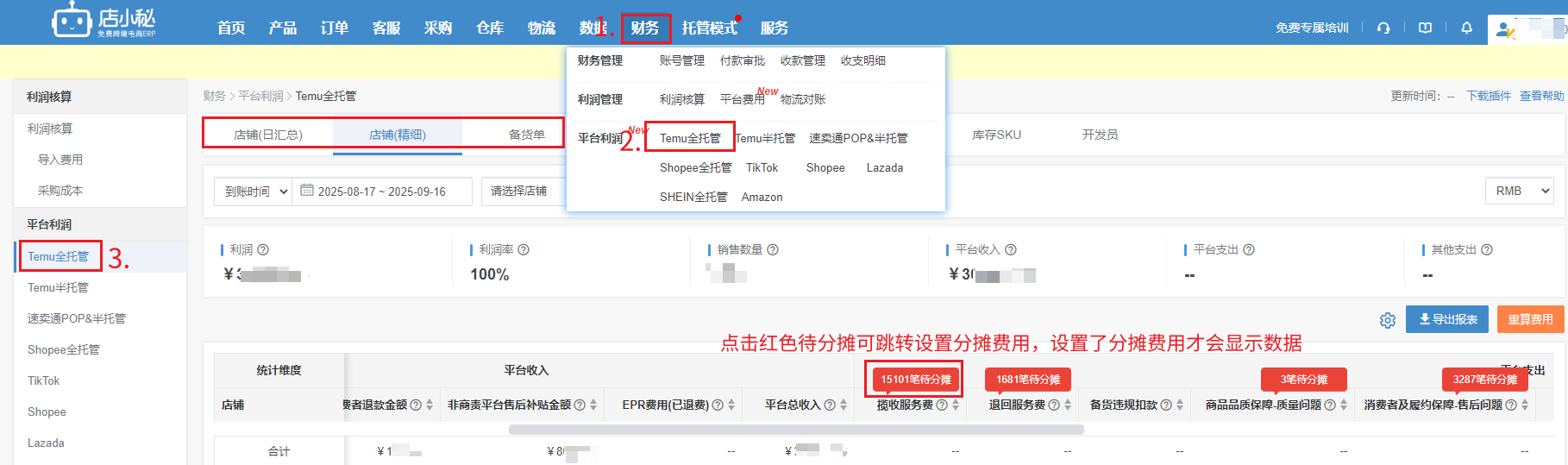Screen dimensions: 1568x465
Task: Click help icon beside 平台总收入 column
Action: (x=830, y=405)
